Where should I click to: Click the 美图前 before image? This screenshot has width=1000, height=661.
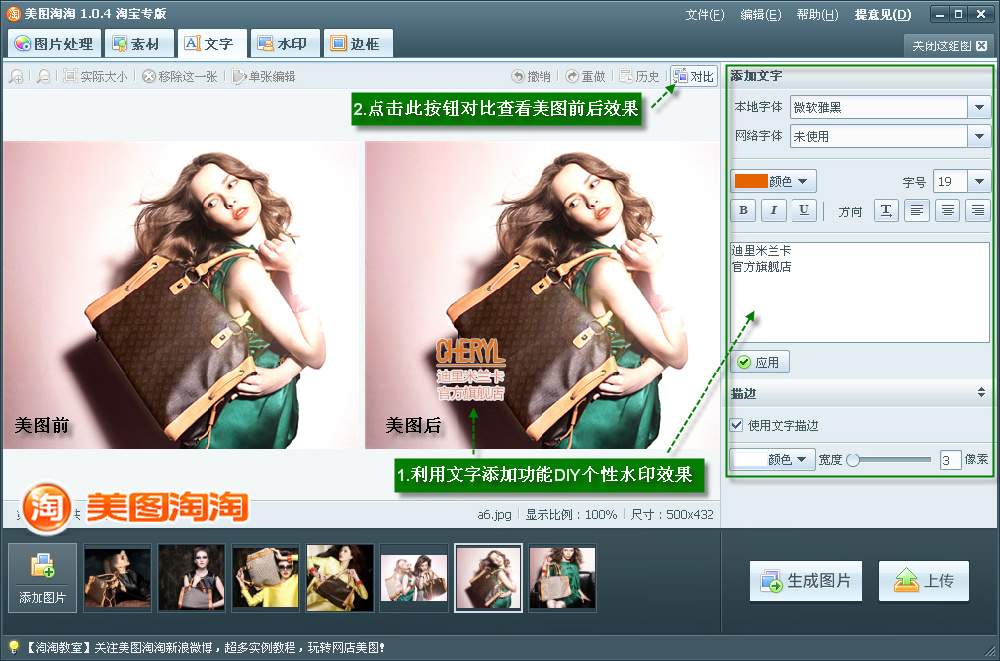tap(182, 295)
